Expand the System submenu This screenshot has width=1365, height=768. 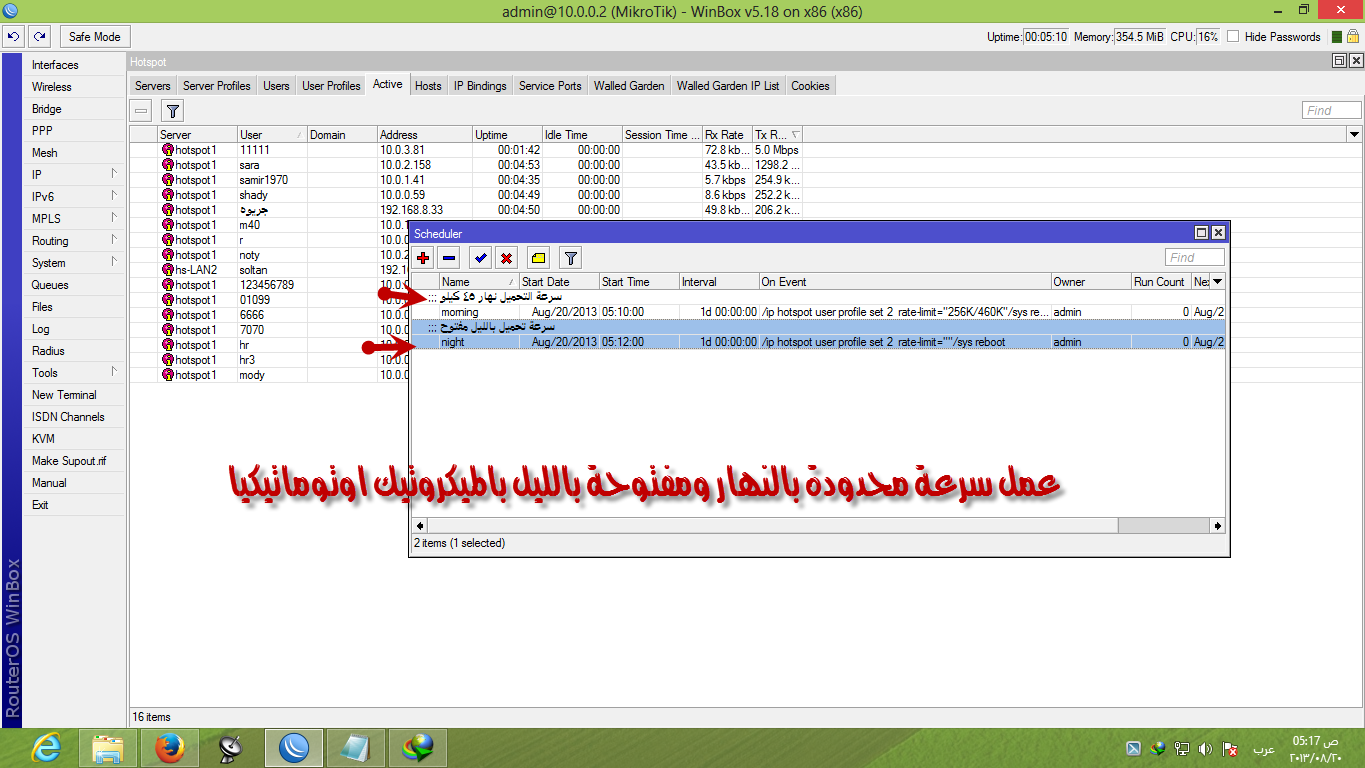[75, 263]
